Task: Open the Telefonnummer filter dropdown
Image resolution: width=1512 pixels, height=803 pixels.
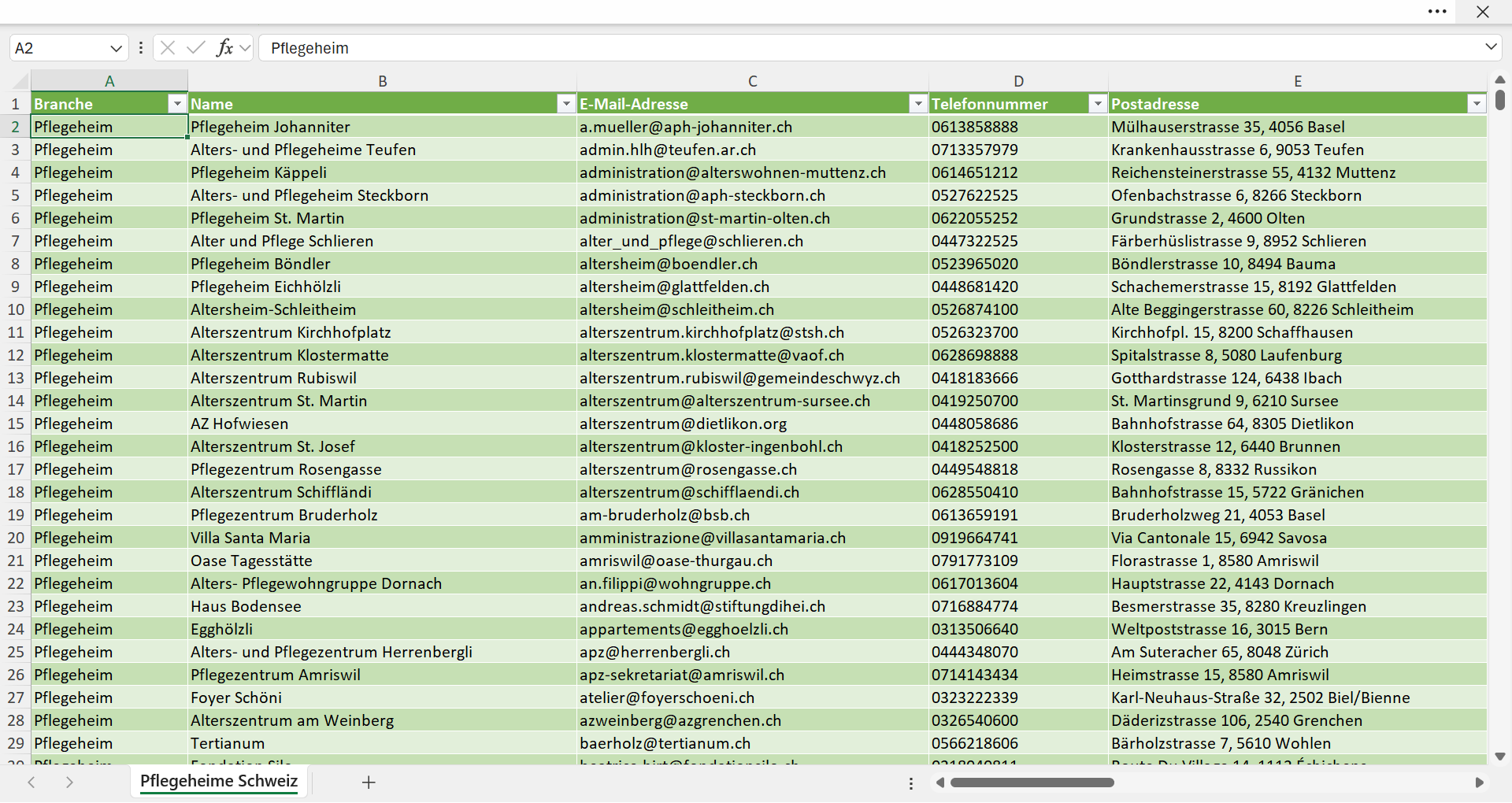Action: click(1098, 104)
